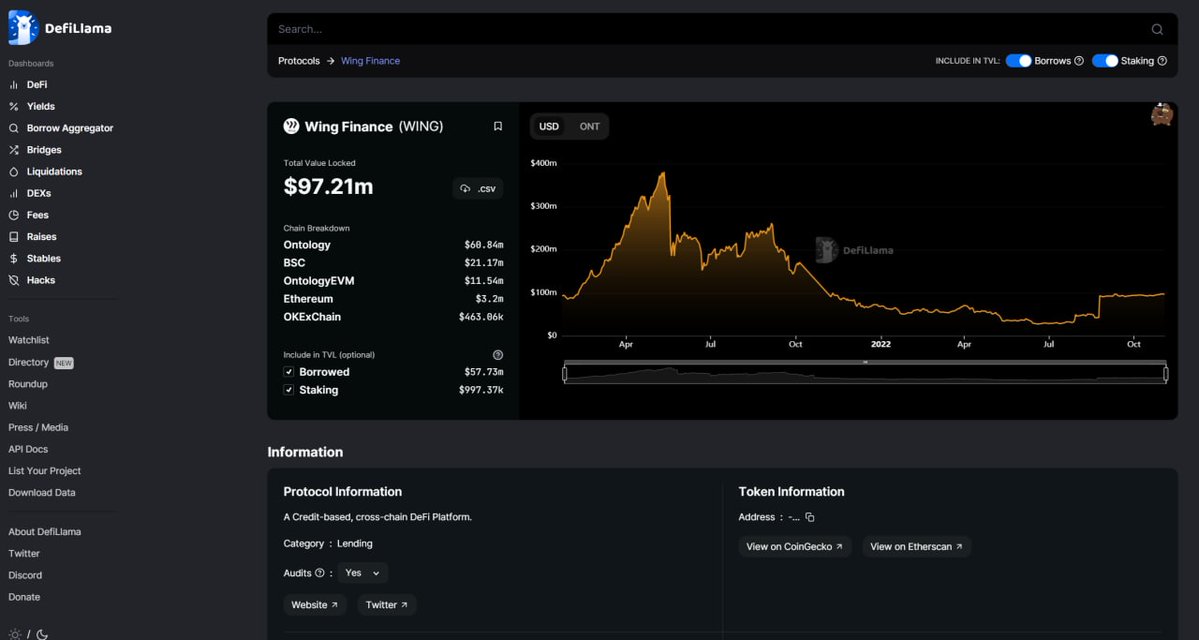Open the Hacks section icon

coord(13,279)
